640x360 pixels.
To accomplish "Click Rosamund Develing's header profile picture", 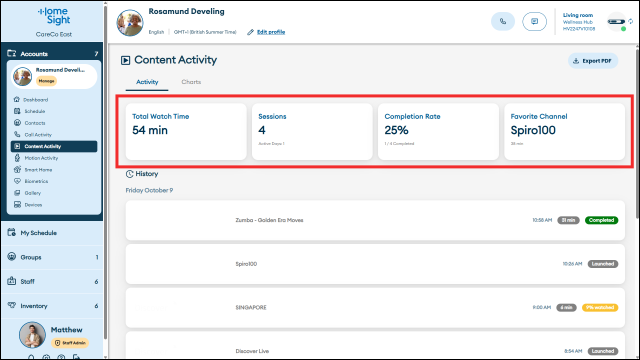I will 130,22.
